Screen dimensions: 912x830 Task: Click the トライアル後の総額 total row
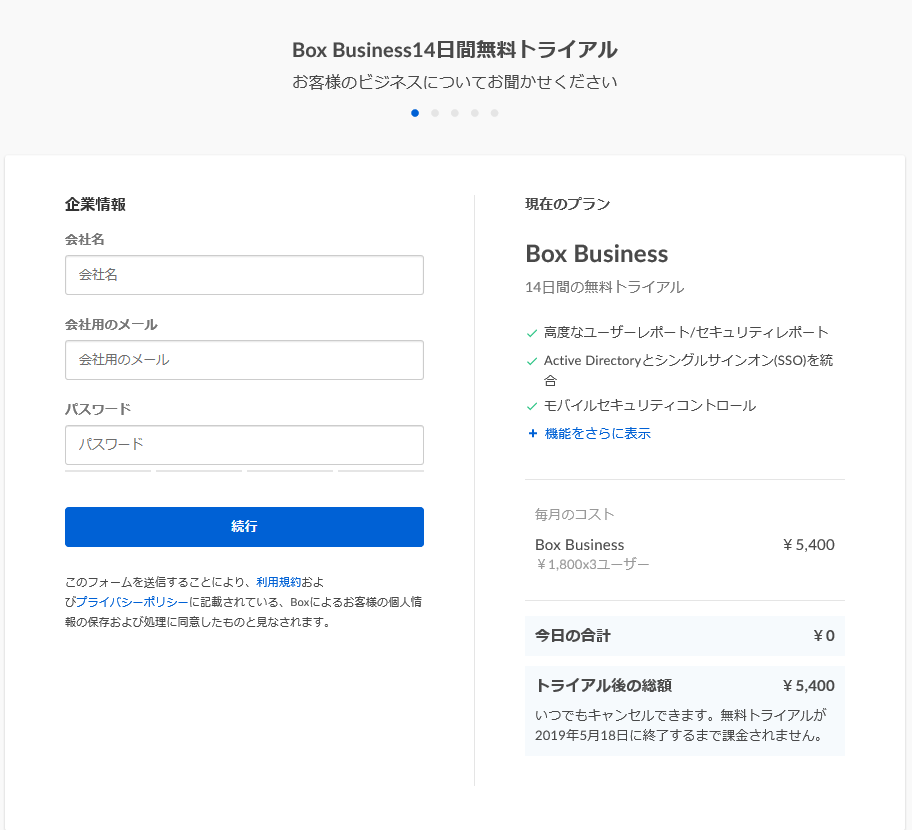684,686
